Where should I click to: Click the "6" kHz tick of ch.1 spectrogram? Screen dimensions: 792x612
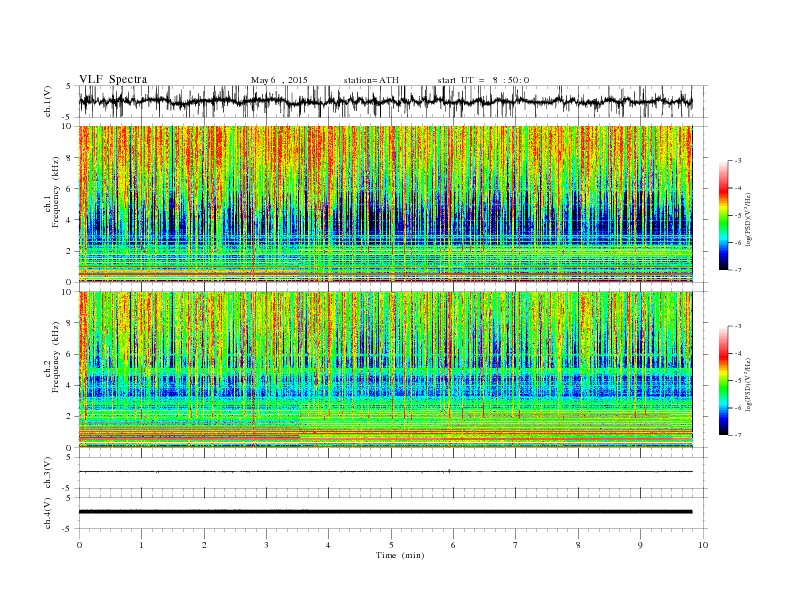(x=69, y=188)
